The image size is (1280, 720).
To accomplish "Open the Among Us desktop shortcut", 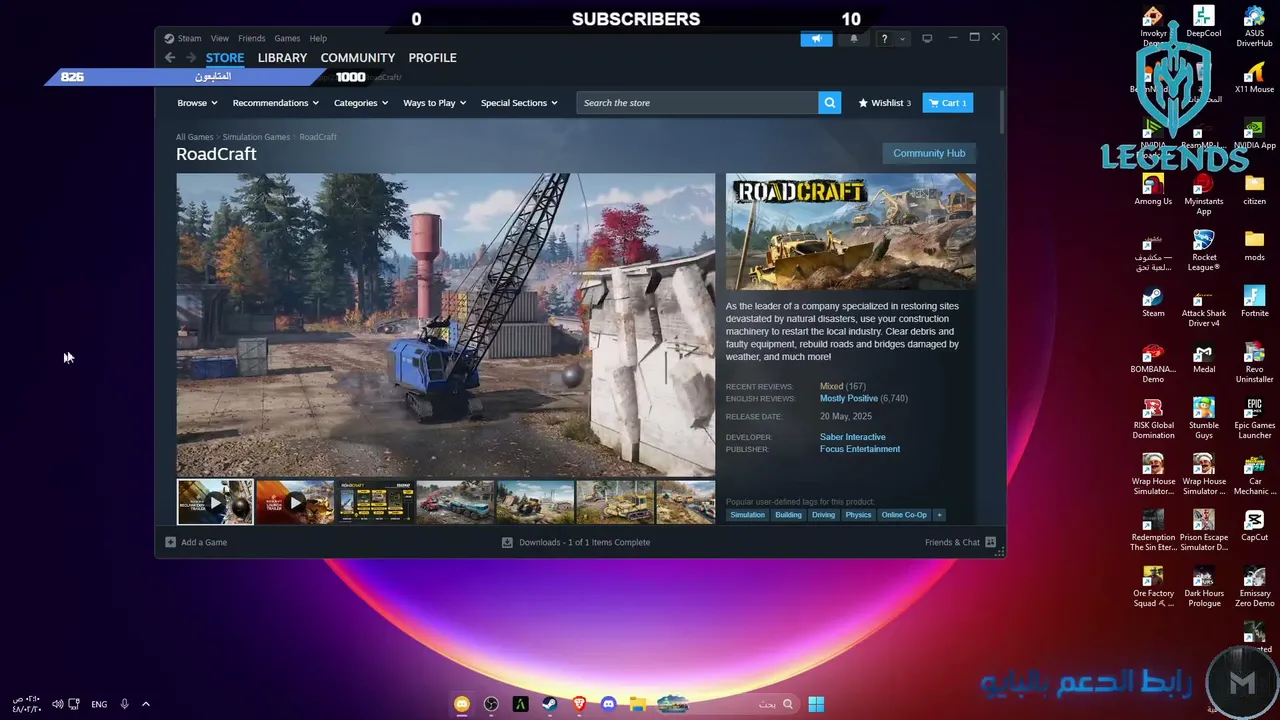I will pos(1153,190).
